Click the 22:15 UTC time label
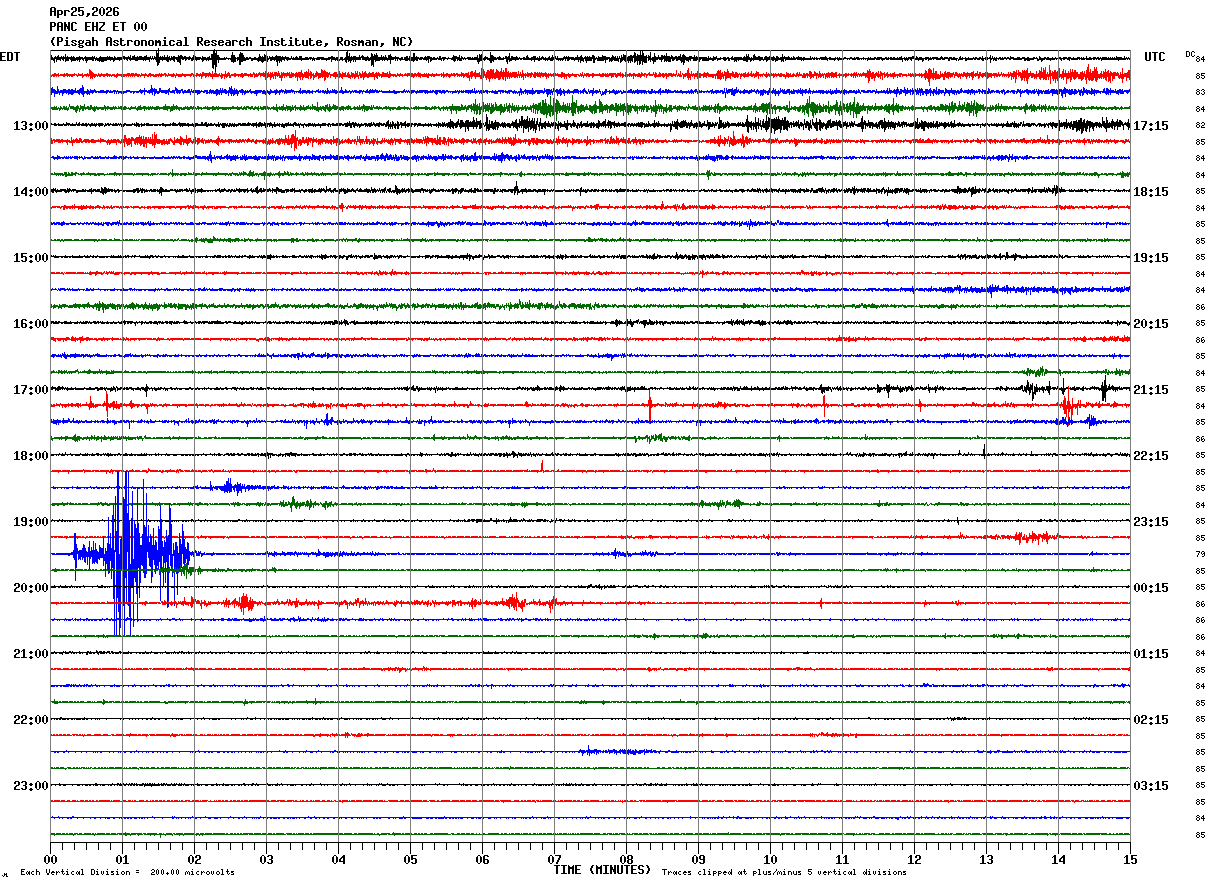The width and height of the screenshot is (1210, 886). 1150,456
